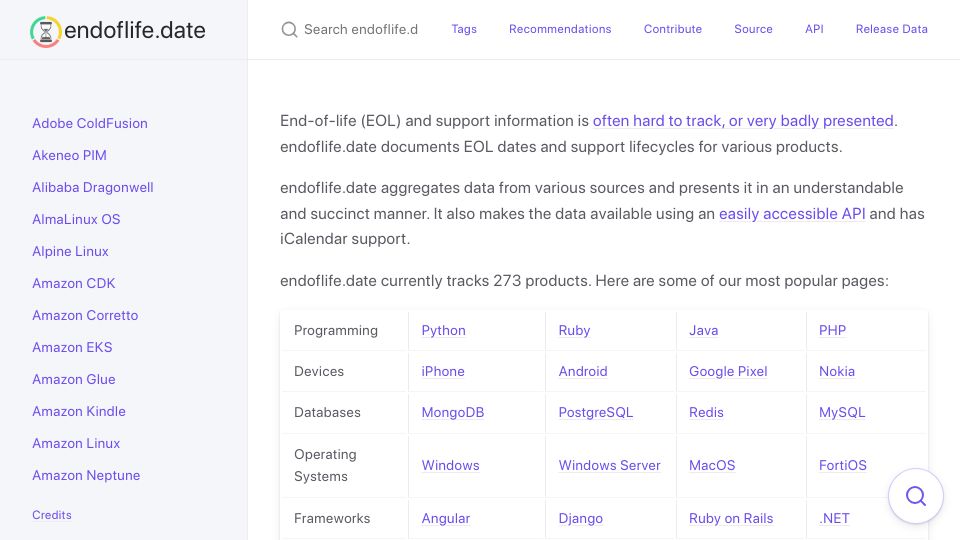Image resolution: width=960 pixels, height=540 pixels.
Task: Click the Programming row label
Action: (336, 330)
